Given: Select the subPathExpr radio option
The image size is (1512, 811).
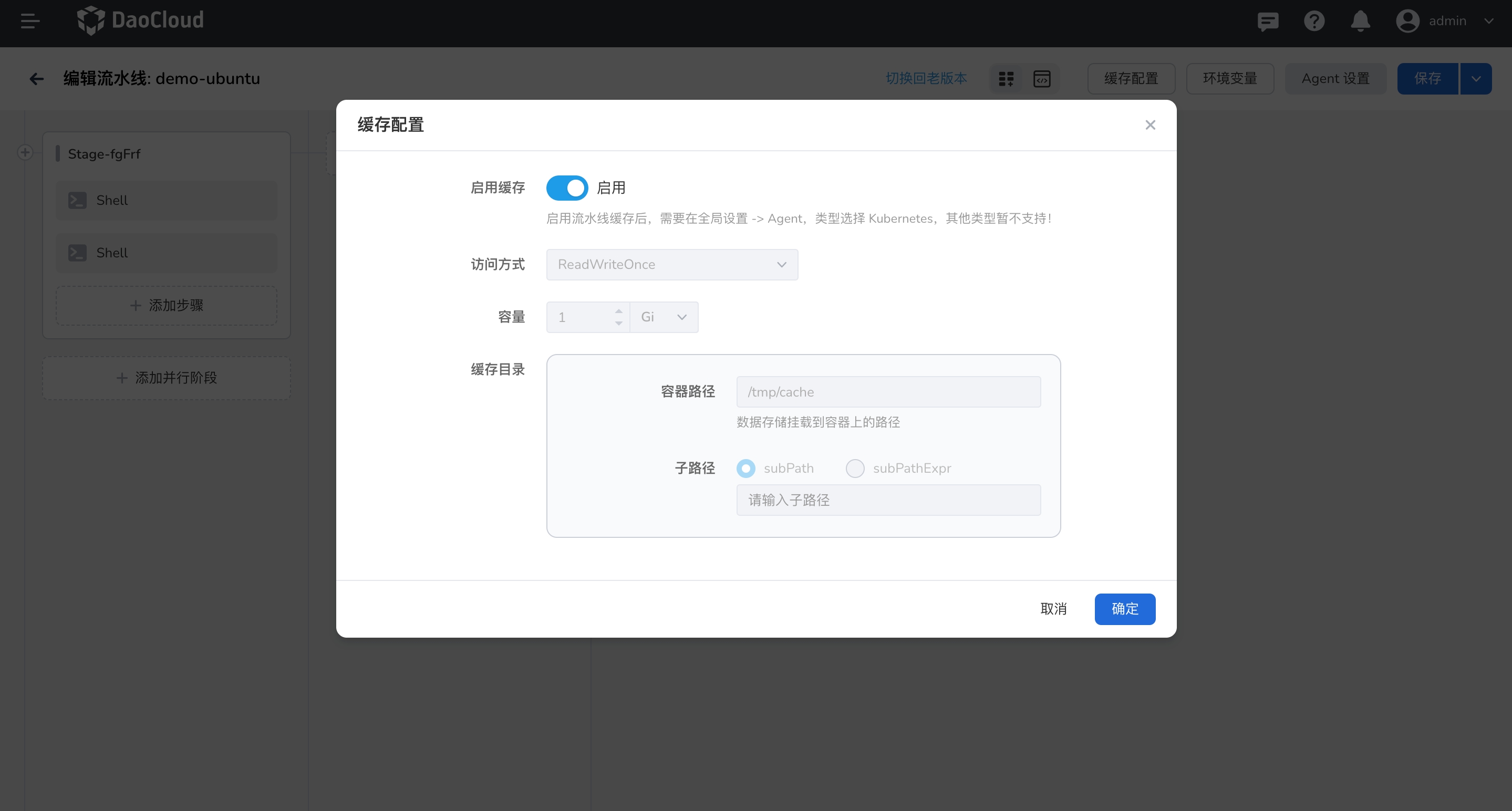Looking at the screenshot, I should (855, 469).
